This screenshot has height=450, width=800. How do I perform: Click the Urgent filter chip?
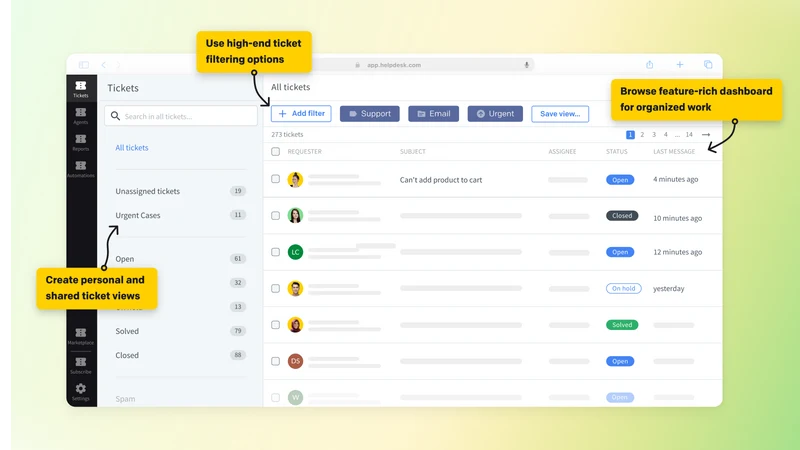[495, 114]
